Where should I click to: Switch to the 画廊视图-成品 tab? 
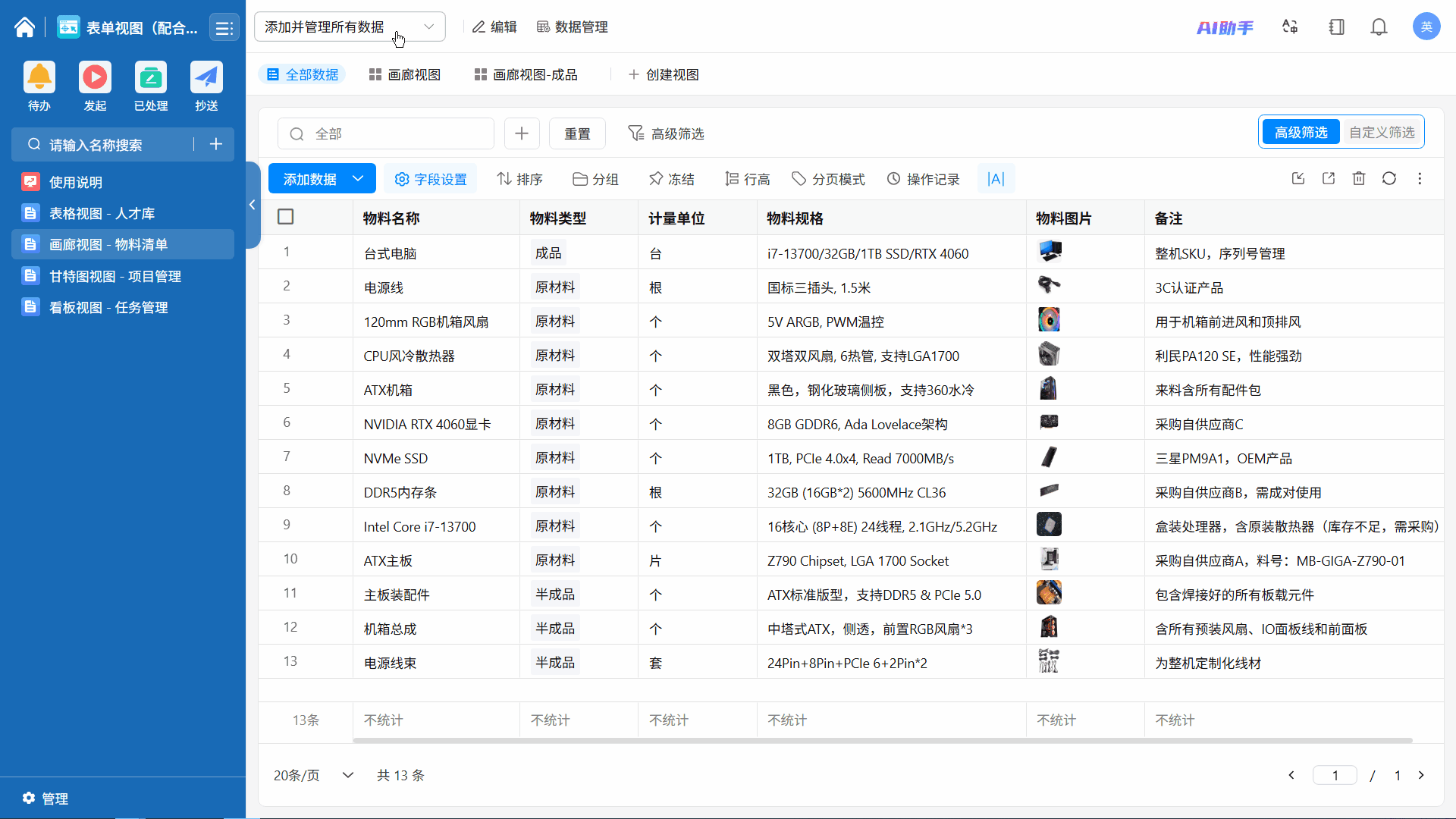[526, 74]
